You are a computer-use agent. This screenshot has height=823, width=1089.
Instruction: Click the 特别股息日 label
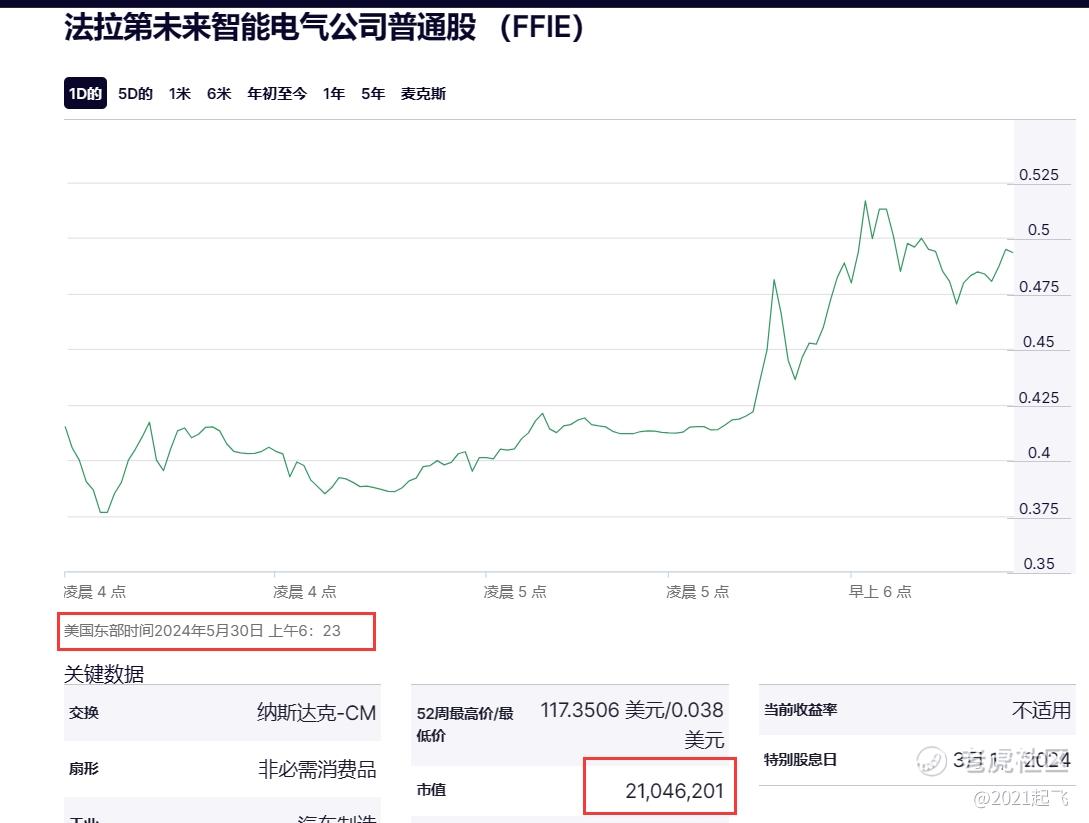tap(801, 760)
